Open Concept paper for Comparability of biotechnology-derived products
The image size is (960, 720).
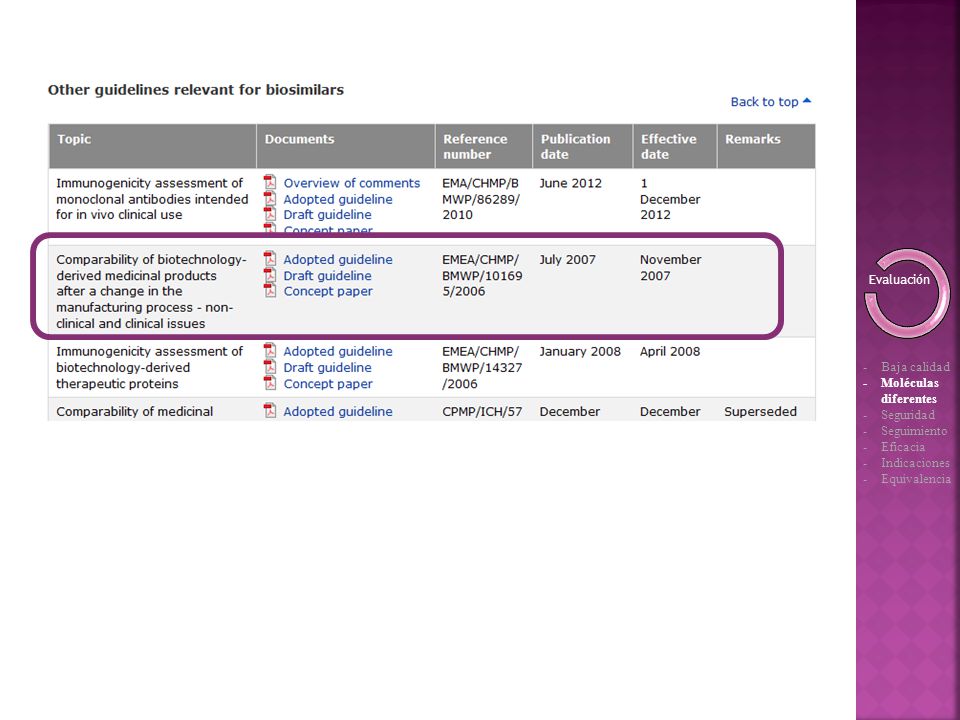tap(328, 291)
